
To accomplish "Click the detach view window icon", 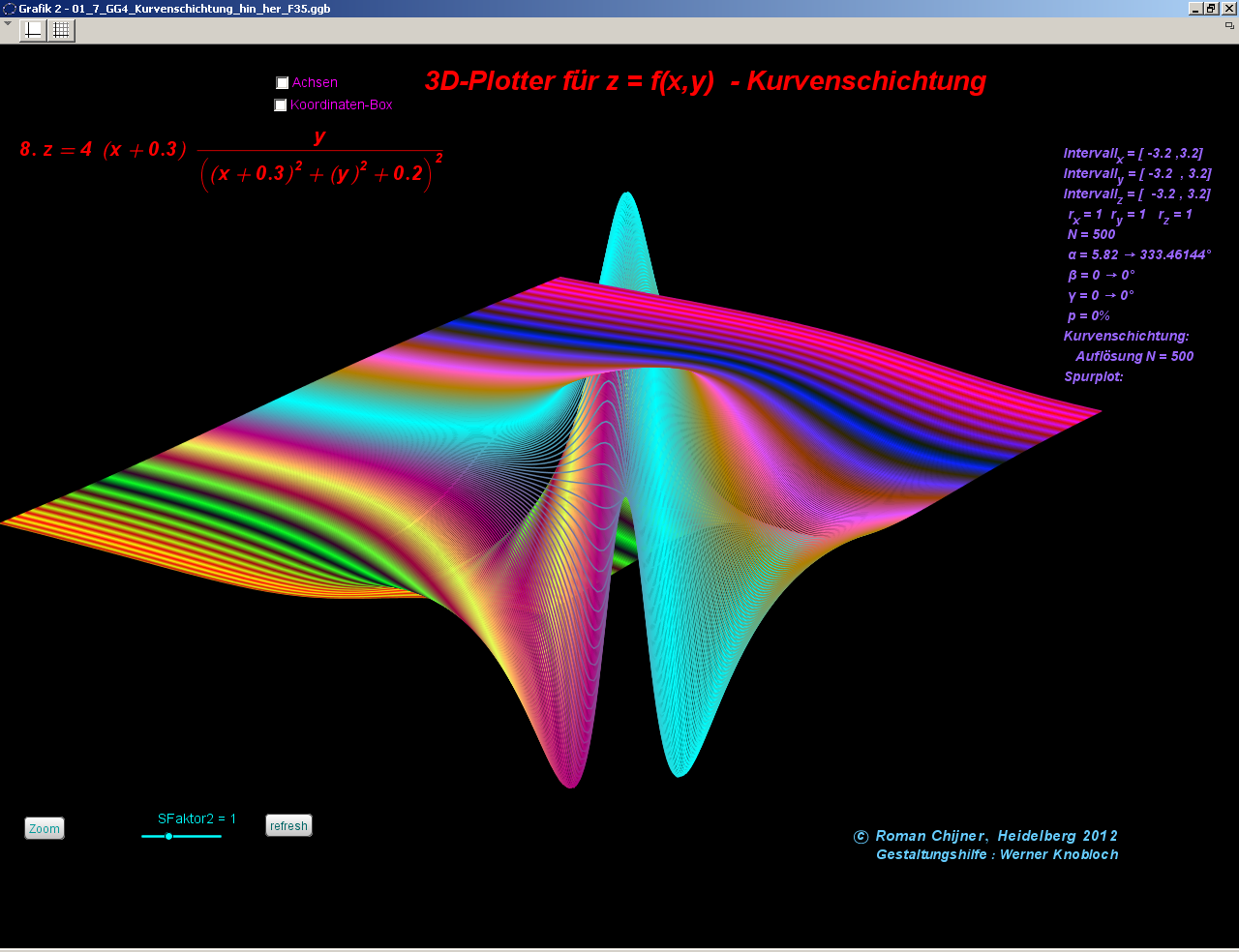I will click(x=1229, y=26).
